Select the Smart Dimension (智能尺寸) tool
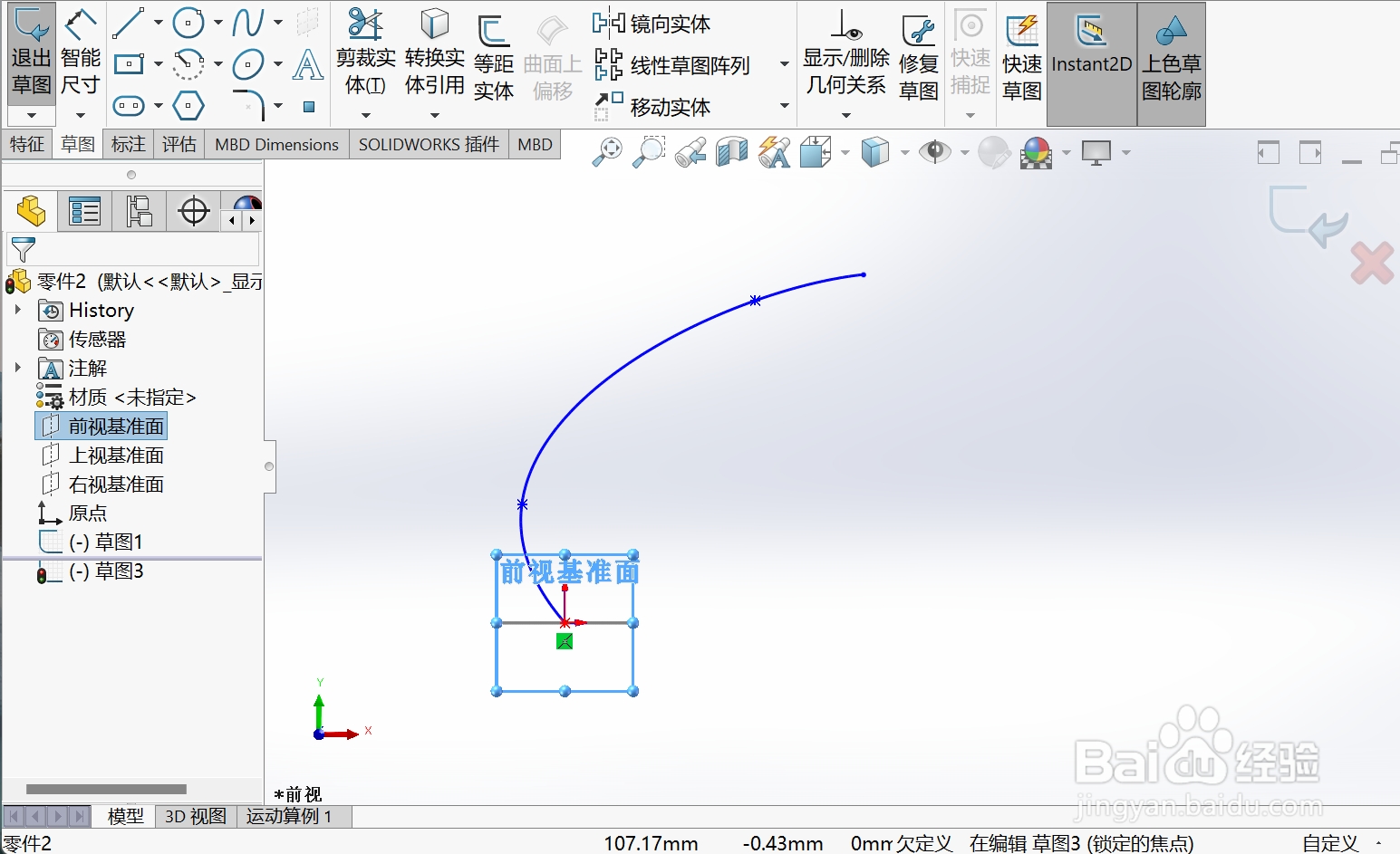 [x=81, y=54]
